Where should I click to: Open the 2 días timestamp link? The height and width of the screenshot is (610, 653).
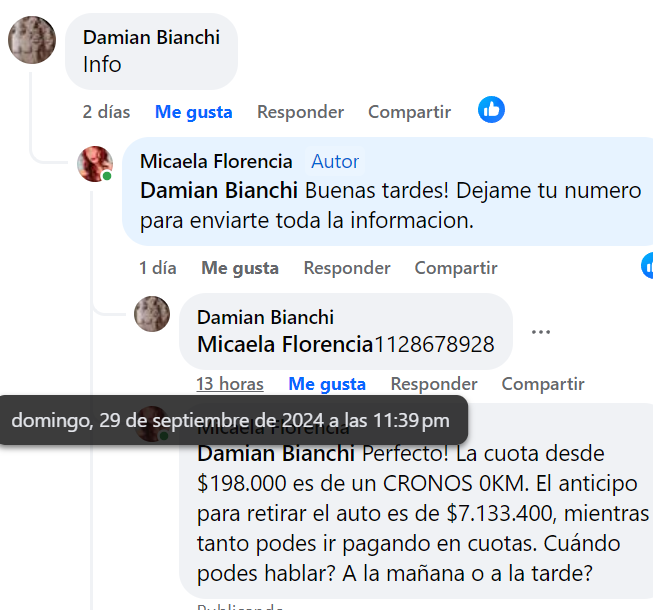coord(106,112)
